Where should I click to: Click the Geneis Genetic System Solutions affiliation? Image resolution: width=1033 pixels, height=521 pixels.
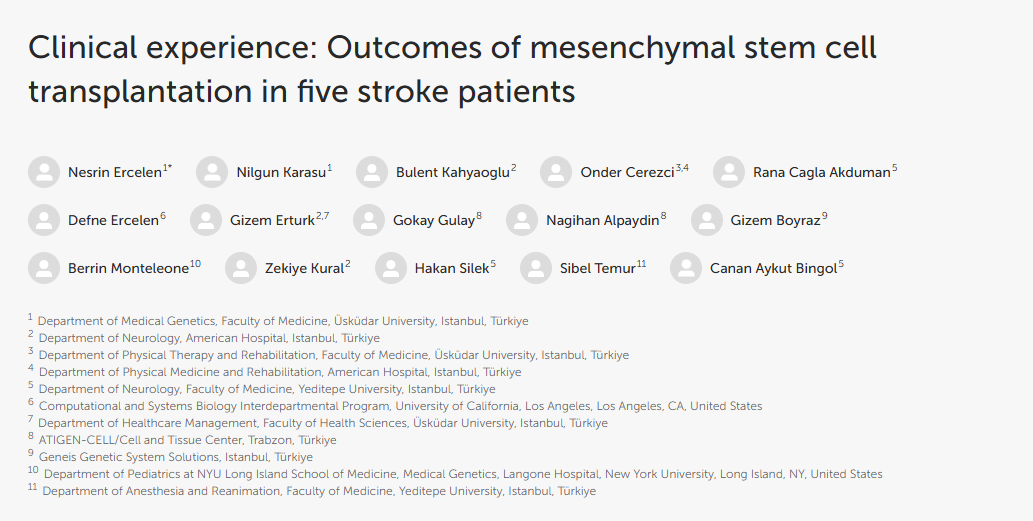pos(175,457)
